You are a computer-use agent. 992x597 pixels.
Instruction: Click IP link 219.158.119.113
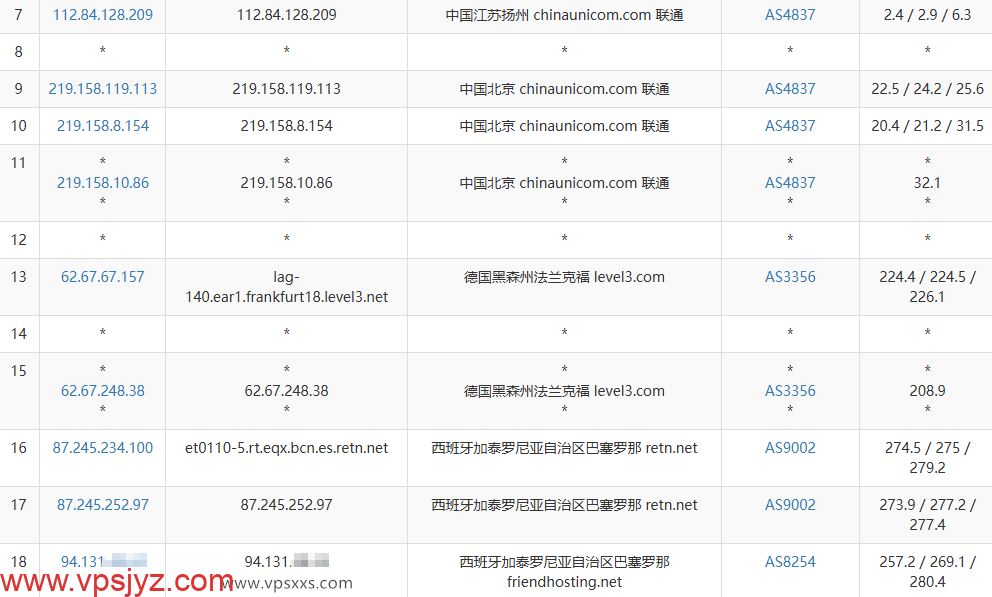[x=102, y=89]
